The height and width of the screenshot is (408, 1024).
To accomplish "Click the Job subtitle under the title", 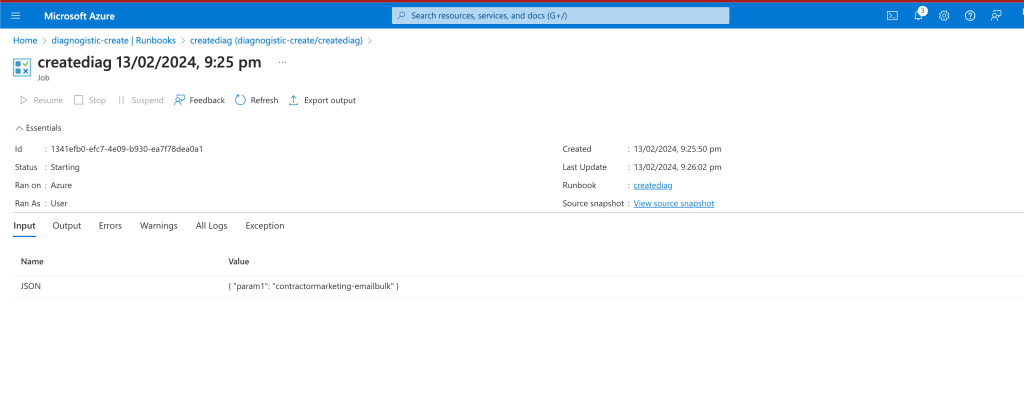I will [x=43, y=77].
